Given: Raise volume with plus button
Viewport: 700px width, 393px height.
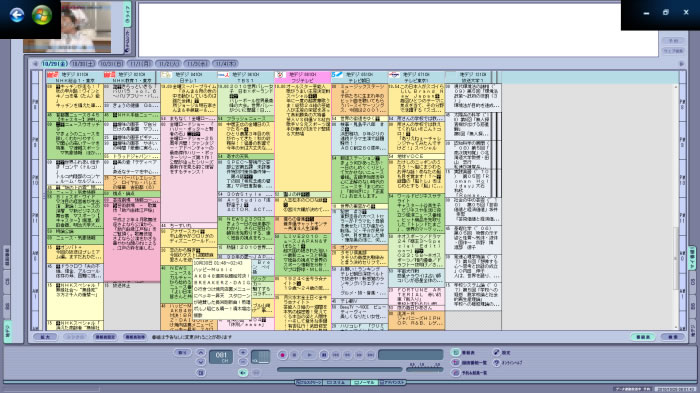Looking at the screenshot, I should pyautogui.click(x=243, y=352).
